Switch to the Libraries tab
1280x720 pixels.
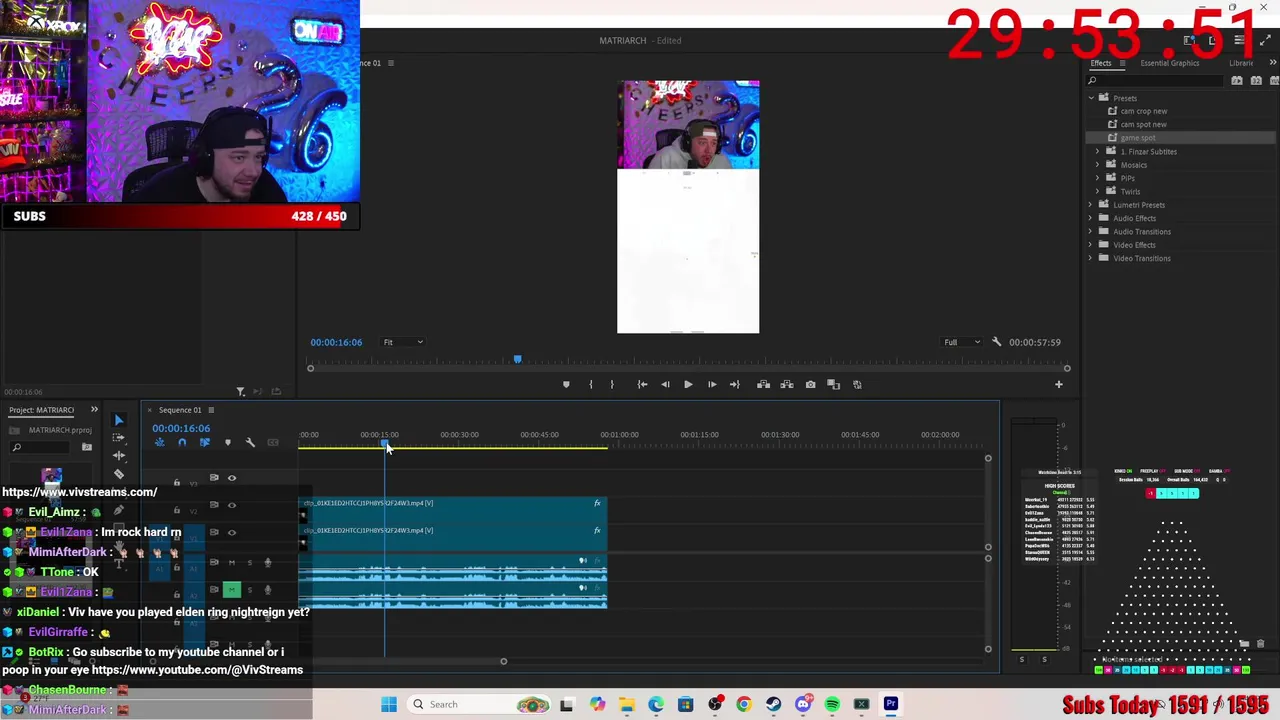point(1241,63)
